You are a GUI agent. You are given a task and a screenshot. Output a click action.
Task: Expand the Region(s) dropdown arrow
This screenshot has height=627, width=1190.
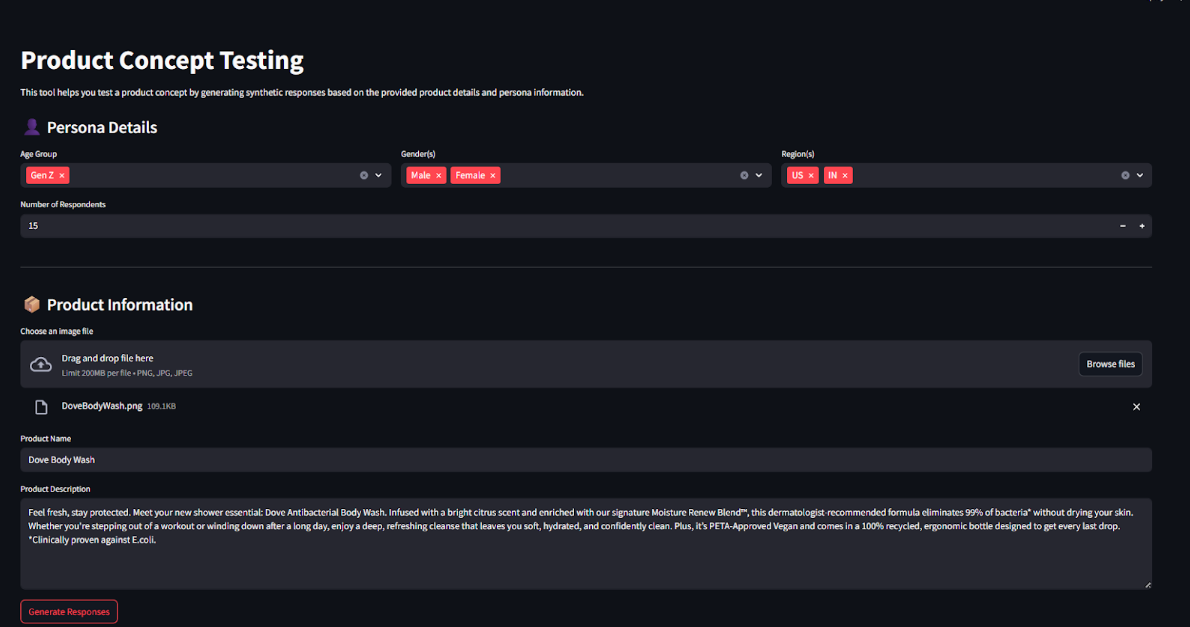(x=1140, y=175)
